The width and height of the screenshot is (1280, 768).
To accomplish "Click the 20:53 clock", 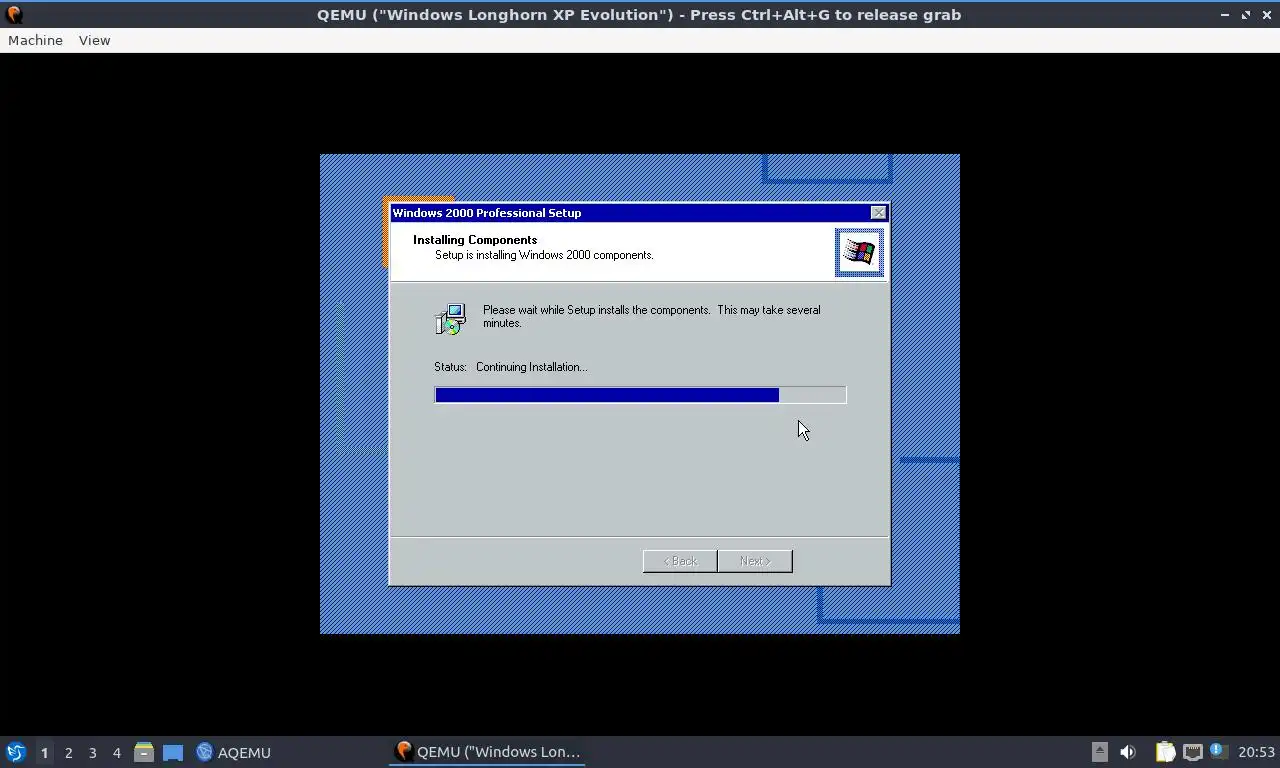I will tap(1256, 752).
